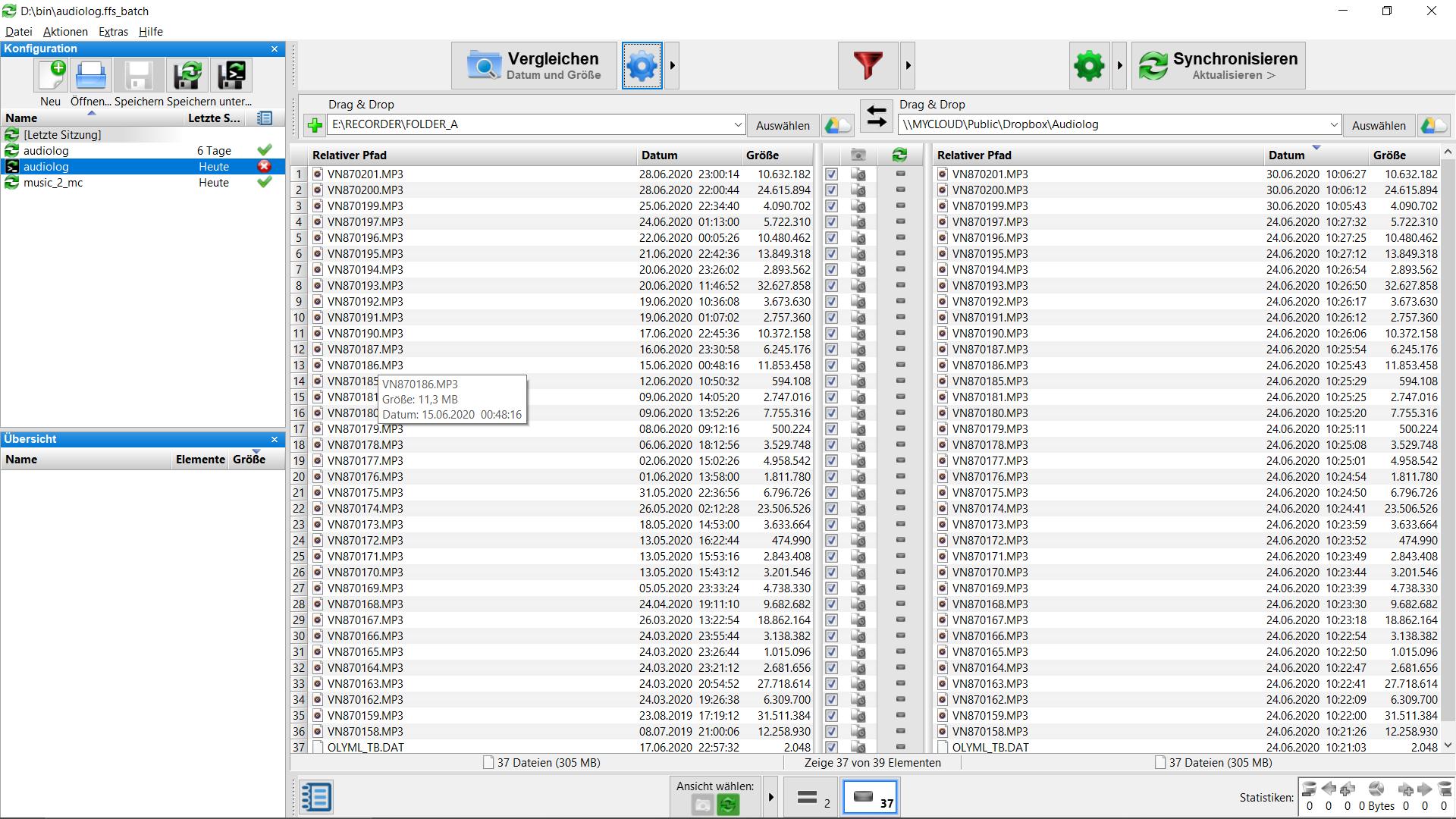The width and height of the screenshot is (1456, 819).
Task: Uncheck the VN870170.MP3 row checkbox
Action: 832,573
